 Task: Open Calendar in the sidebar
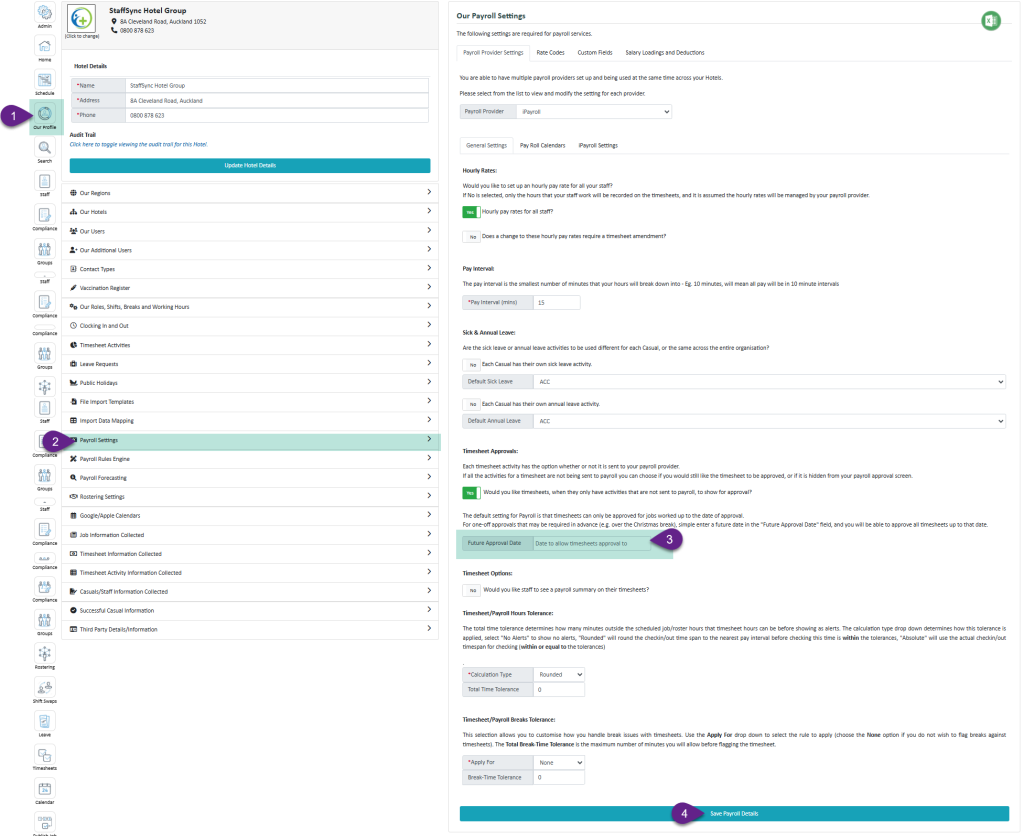click(x=44, y=789)
